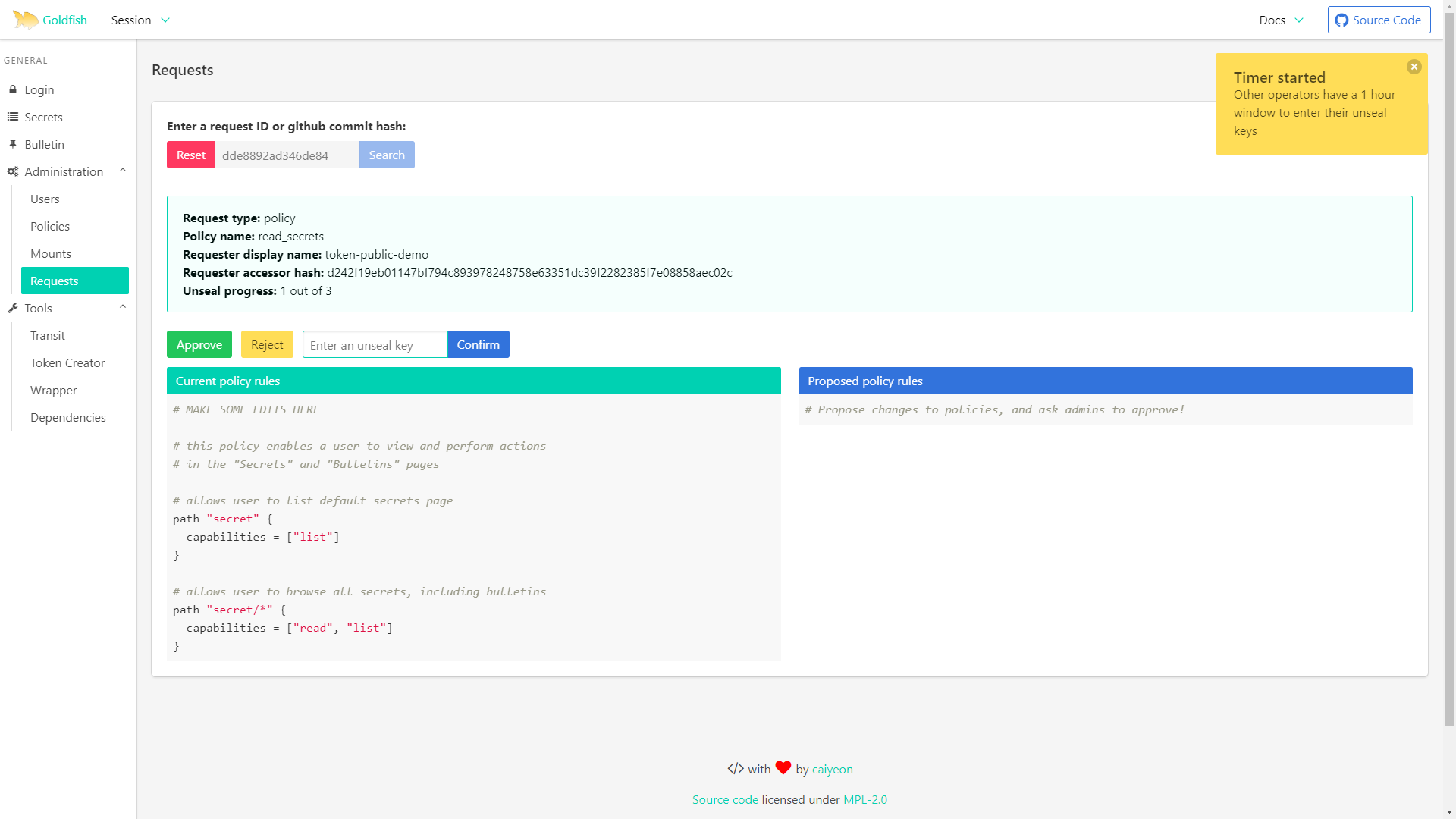Collapse the Administration section chevron

coord(123,171)
